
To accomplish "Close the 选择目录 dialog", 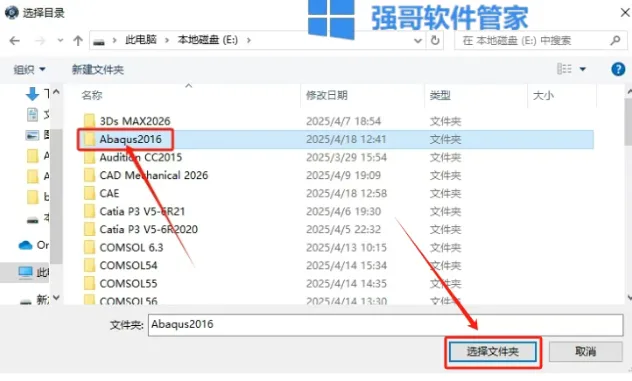I will (x=624, y=12).
